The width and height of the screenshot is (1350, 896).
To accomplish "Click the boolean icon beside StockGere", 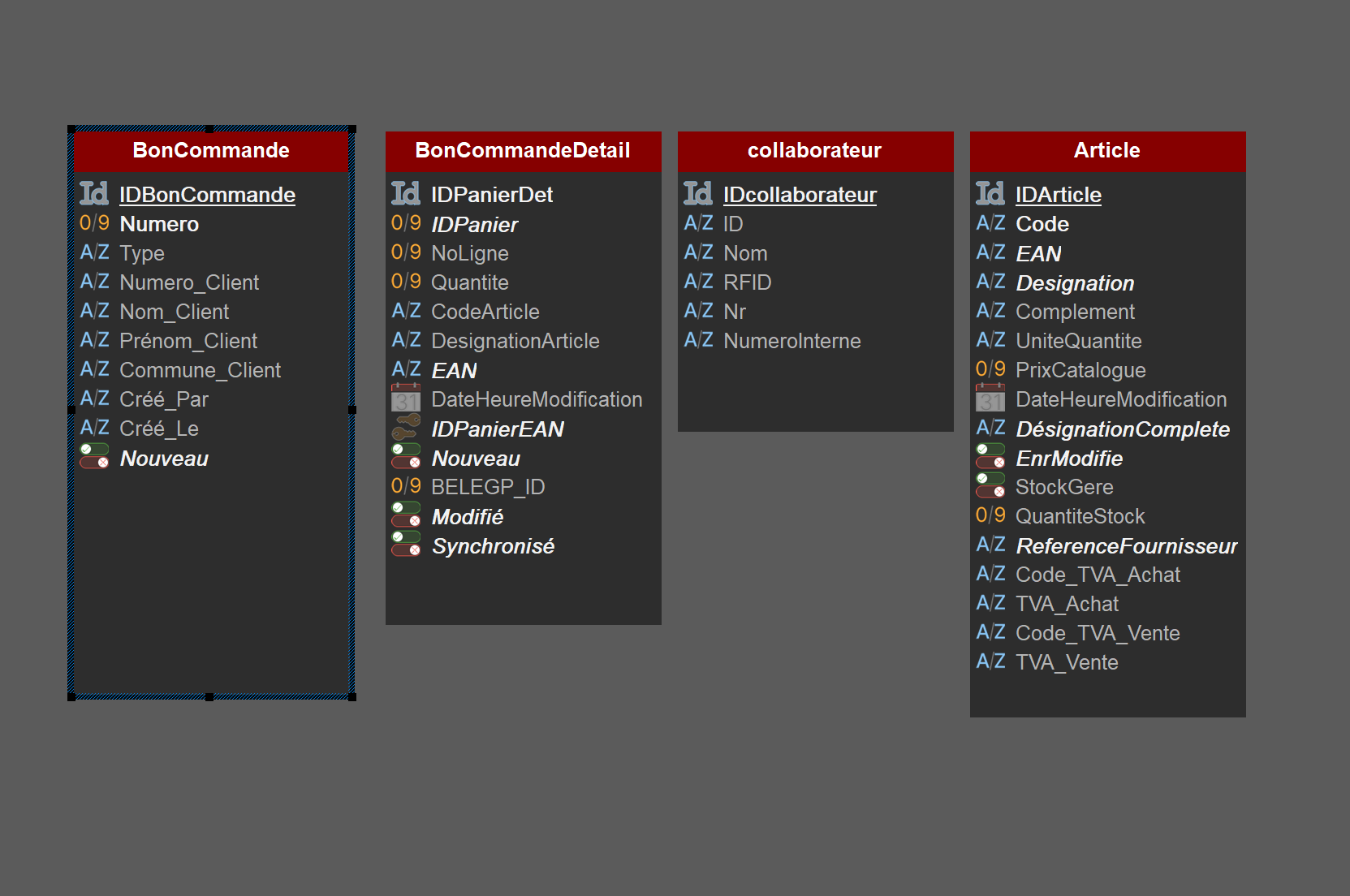I will tap(990, 485).
